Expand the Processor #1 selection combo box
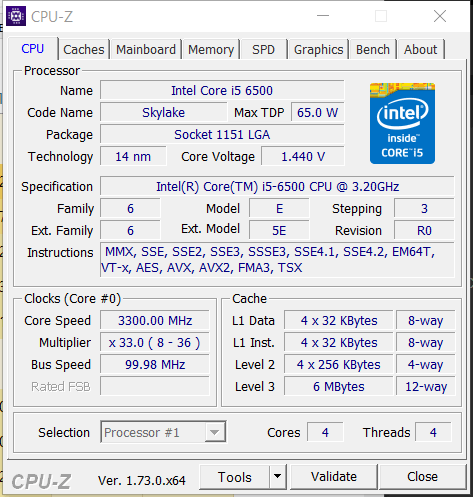This screenshot has width=473, height=497. (x=163, y=432)
